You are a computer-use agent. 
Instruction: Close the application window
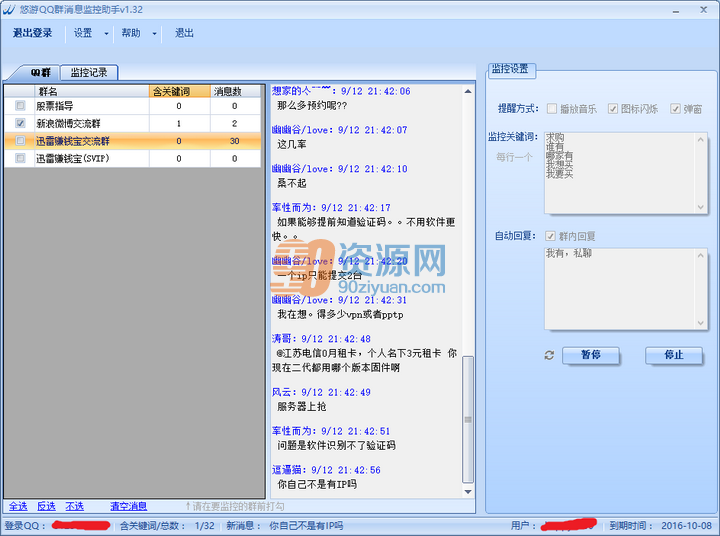tap(703, 10)
